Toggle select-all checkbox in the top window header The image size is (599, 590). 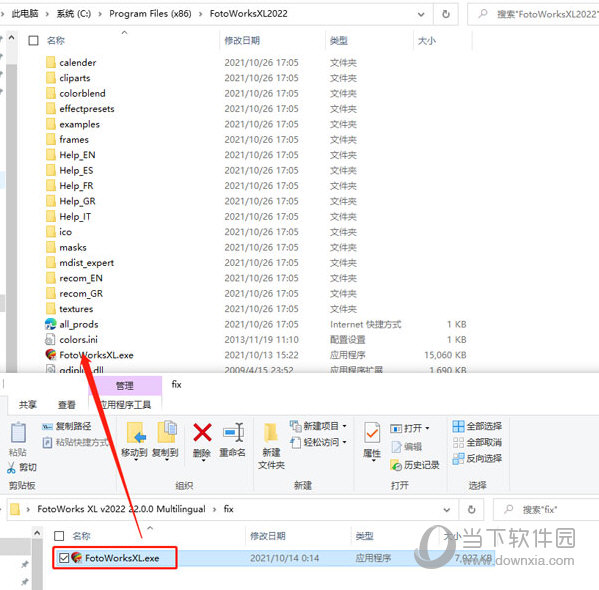[x=34, y=41]
